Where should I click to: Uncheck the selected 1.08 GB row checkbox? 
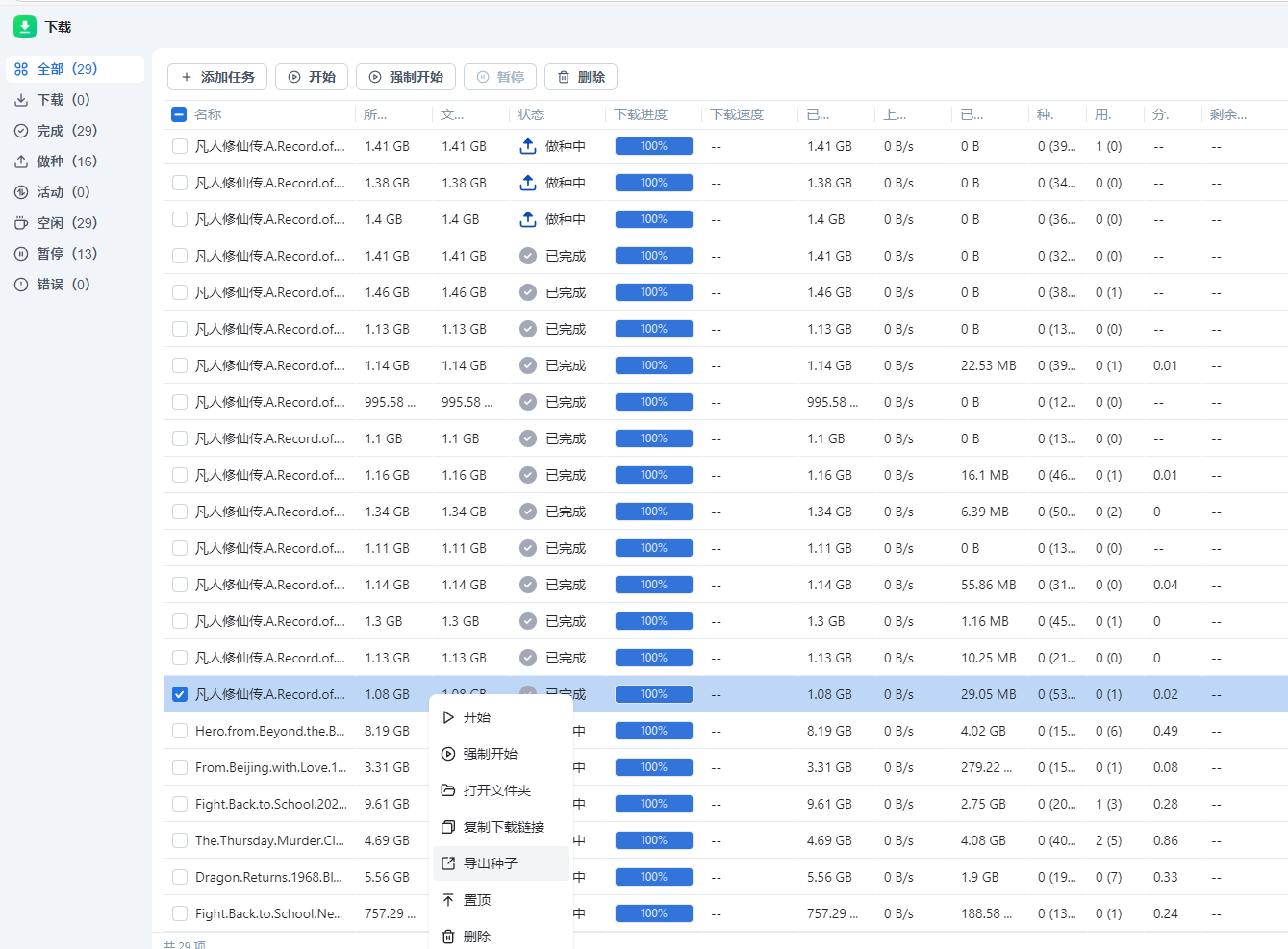click(x=180, y=694)
